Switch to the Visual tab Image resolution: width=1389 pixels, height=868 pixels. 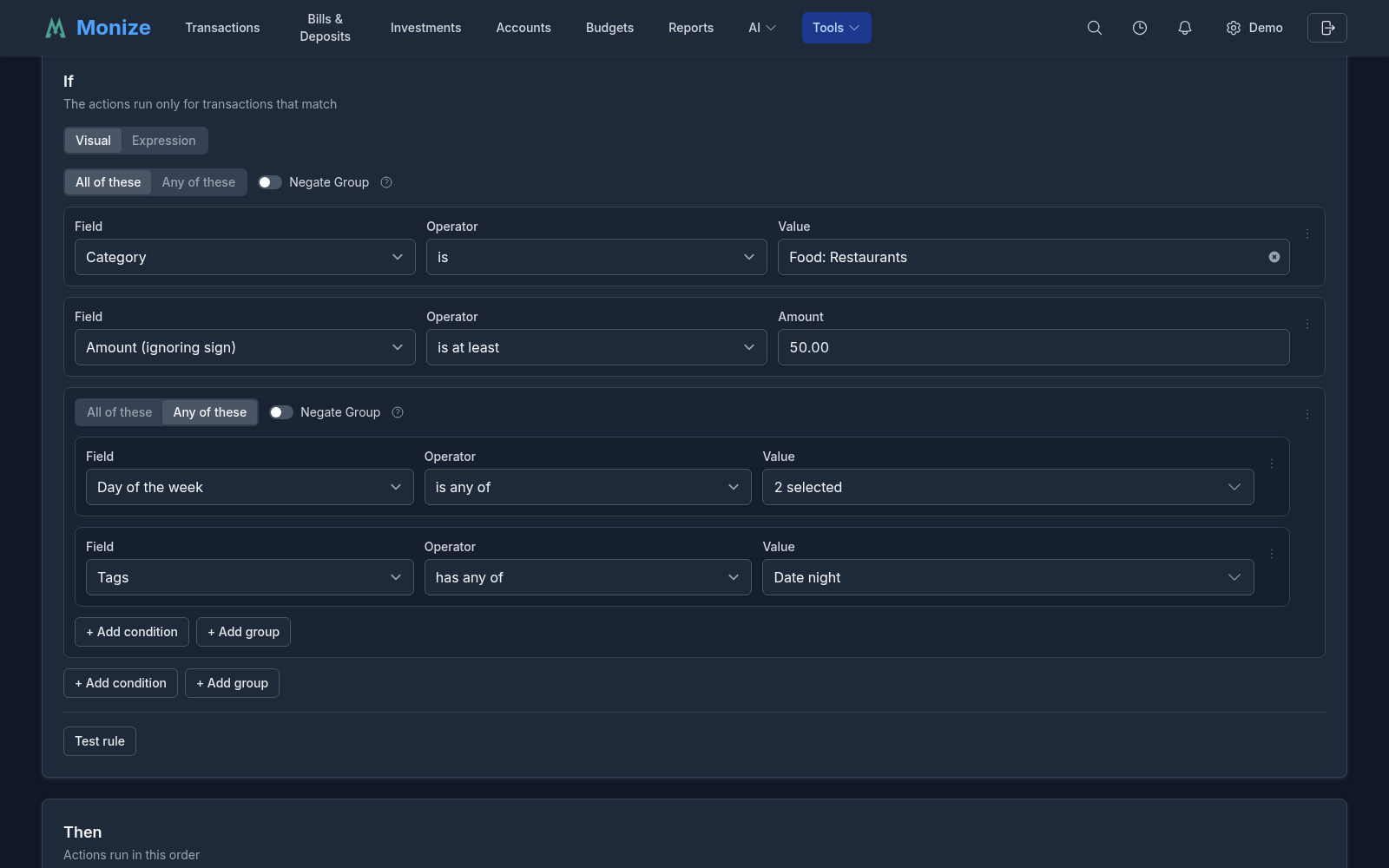93,141
